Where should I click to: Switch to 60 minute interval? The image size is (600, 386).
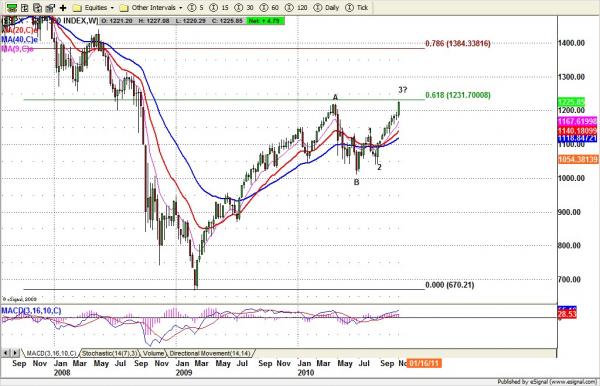pos(269,8)
